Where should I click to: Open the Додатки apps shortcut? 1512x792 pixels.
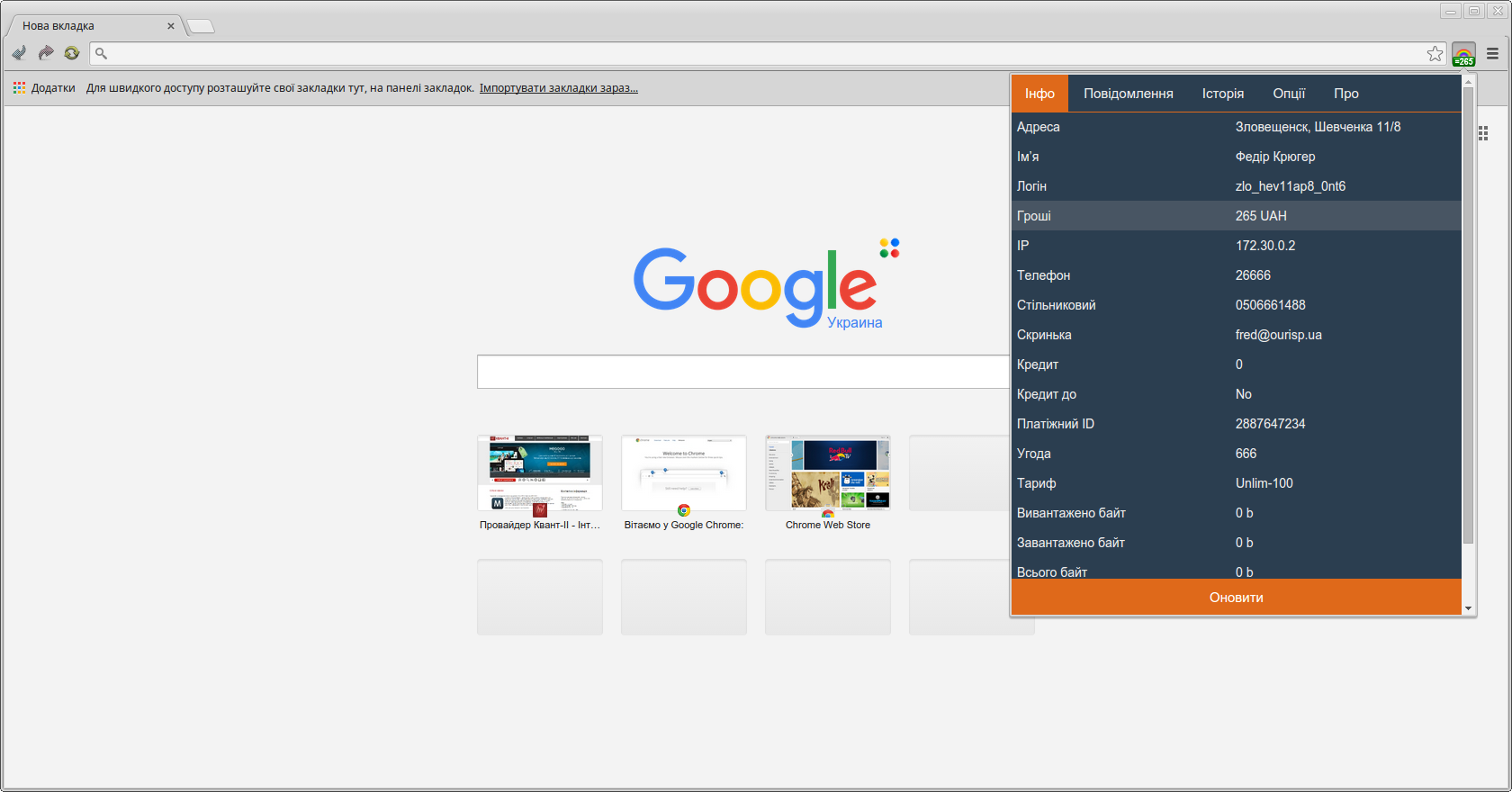(x=44, y=88)
